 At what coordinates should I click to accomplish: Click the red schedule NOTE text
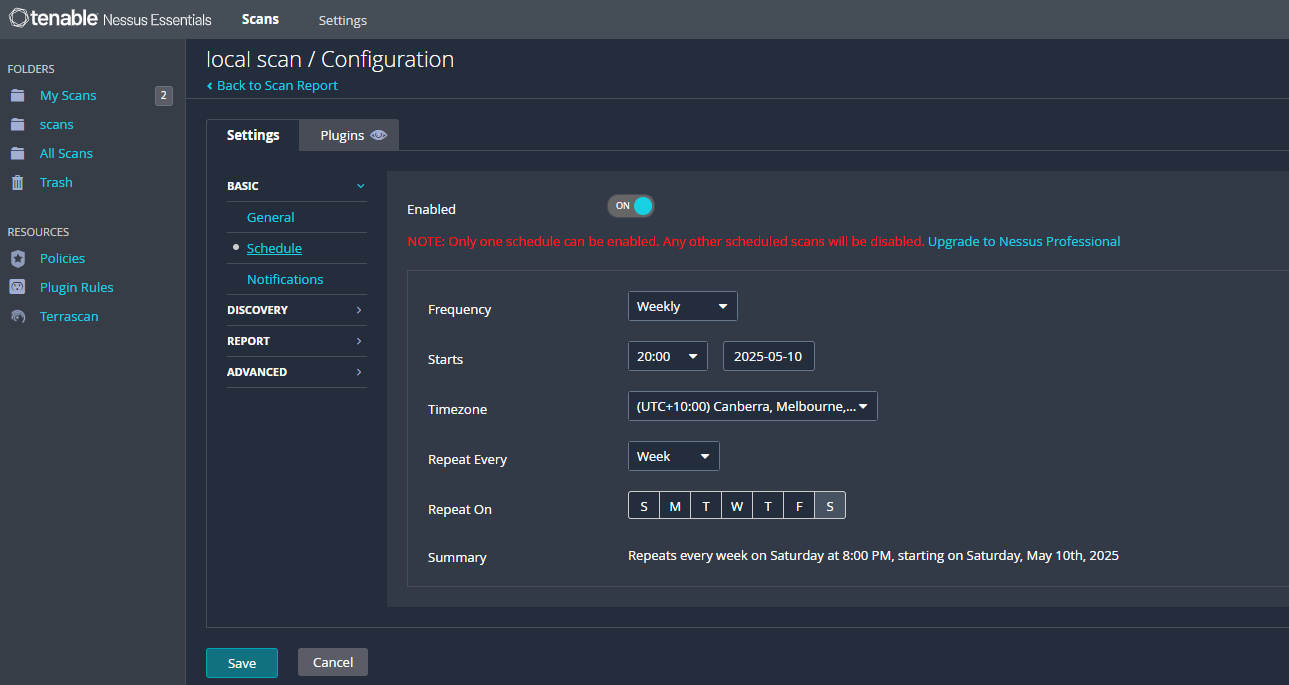(x=666, y=241)
